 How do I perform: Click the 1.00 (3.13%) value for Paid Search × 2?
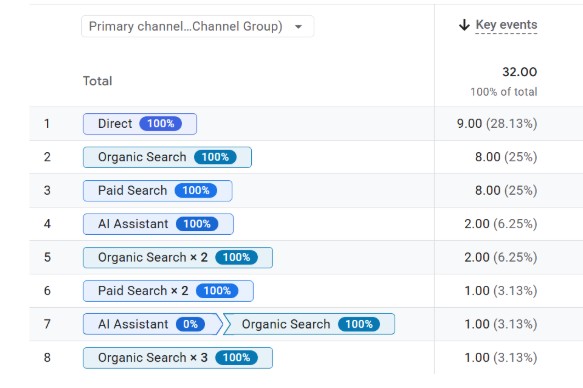[501, 291]
